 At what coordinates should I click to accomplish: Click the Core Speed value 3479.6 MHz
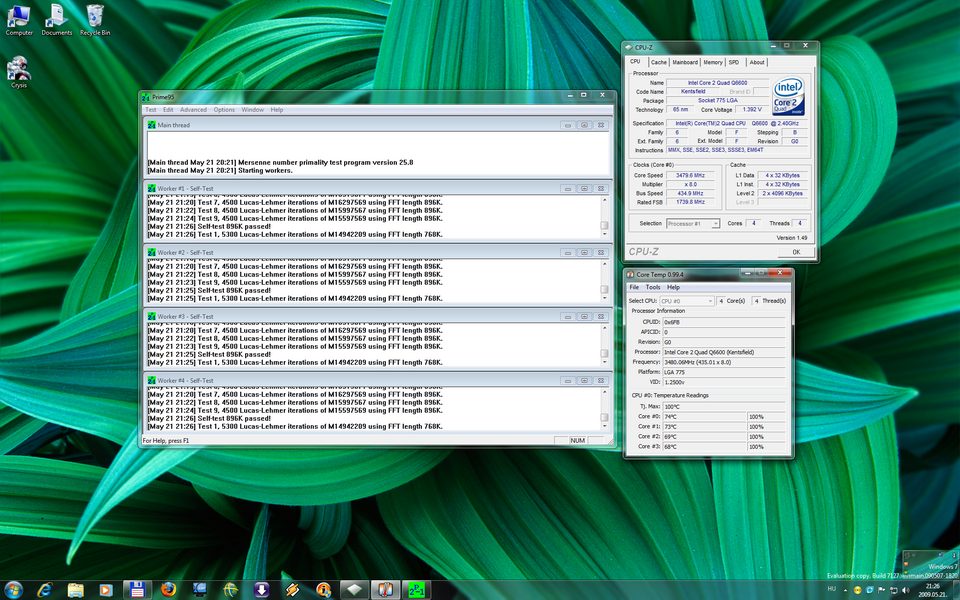coord(691,176)
